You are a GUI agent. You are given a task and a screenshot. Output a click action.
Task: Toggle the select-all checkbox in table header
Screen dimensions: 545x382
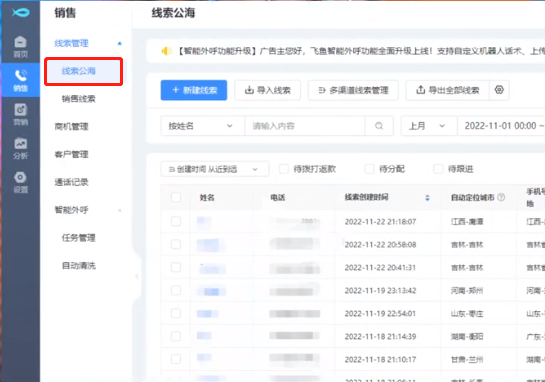[x=176, y=197]
